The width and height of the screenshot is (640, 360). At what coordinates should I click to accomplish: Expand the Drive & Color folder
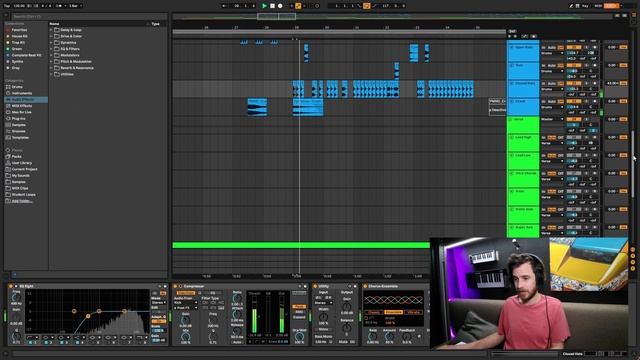pos(51,36)
